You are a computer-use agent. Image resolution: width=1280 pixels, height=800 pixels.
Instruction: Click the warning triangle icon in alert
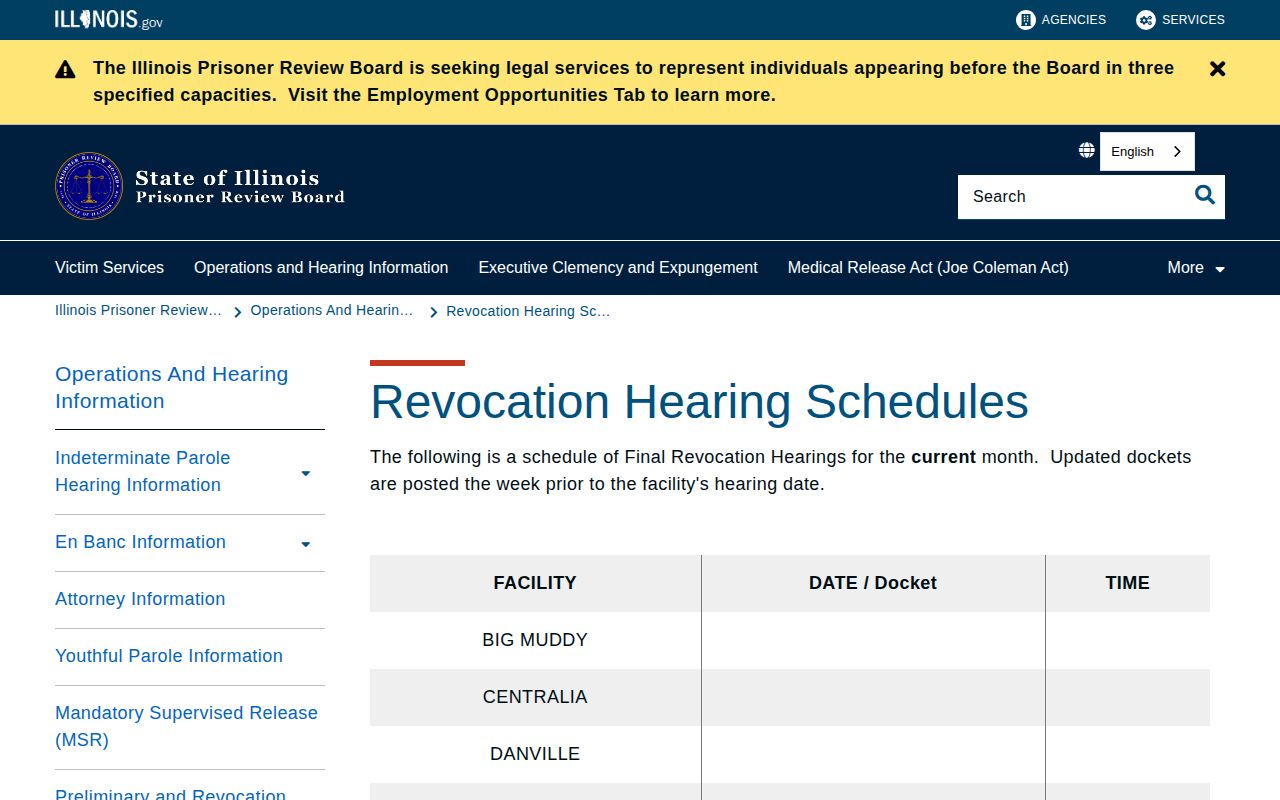coord(65,69)
